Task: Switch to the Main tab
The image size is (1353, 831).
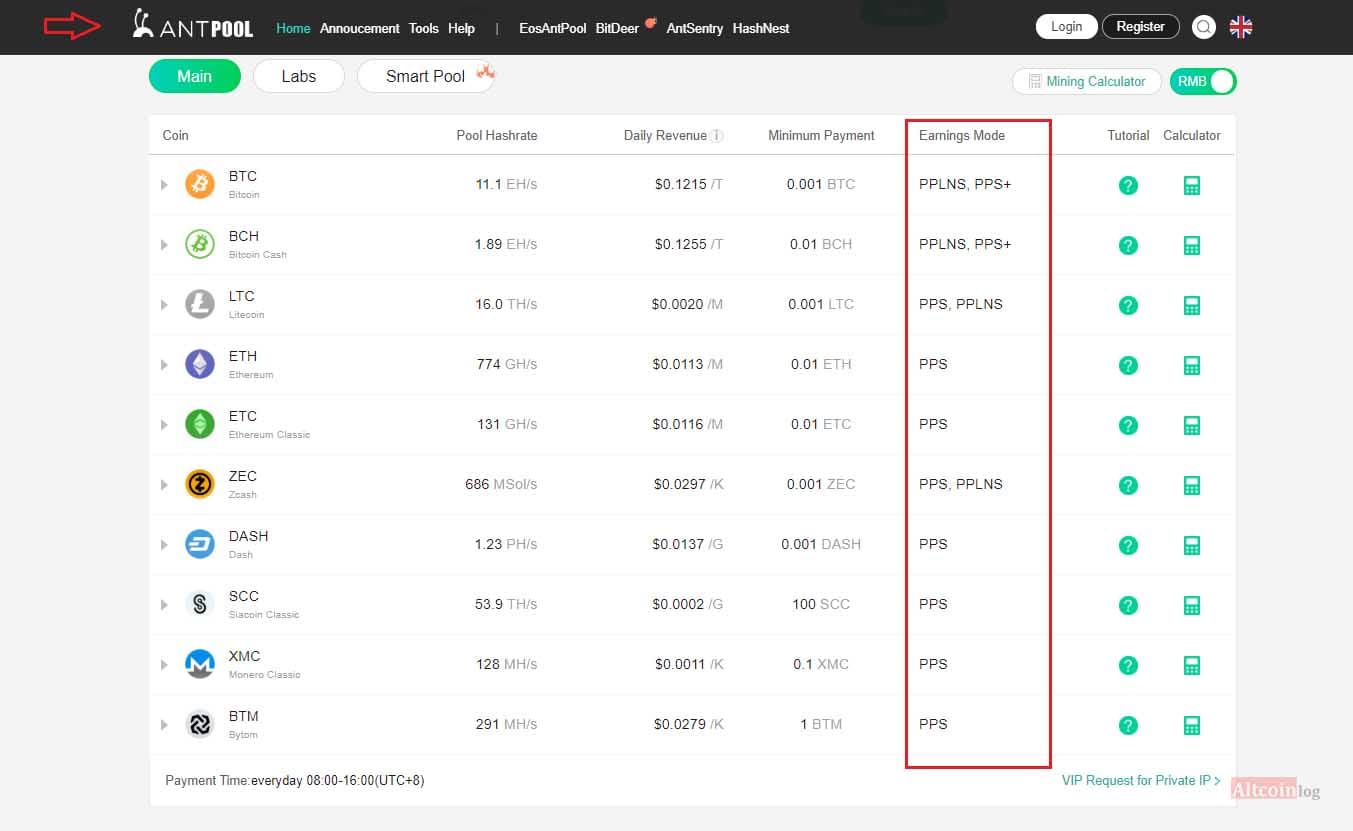Action: click(195, 76)
